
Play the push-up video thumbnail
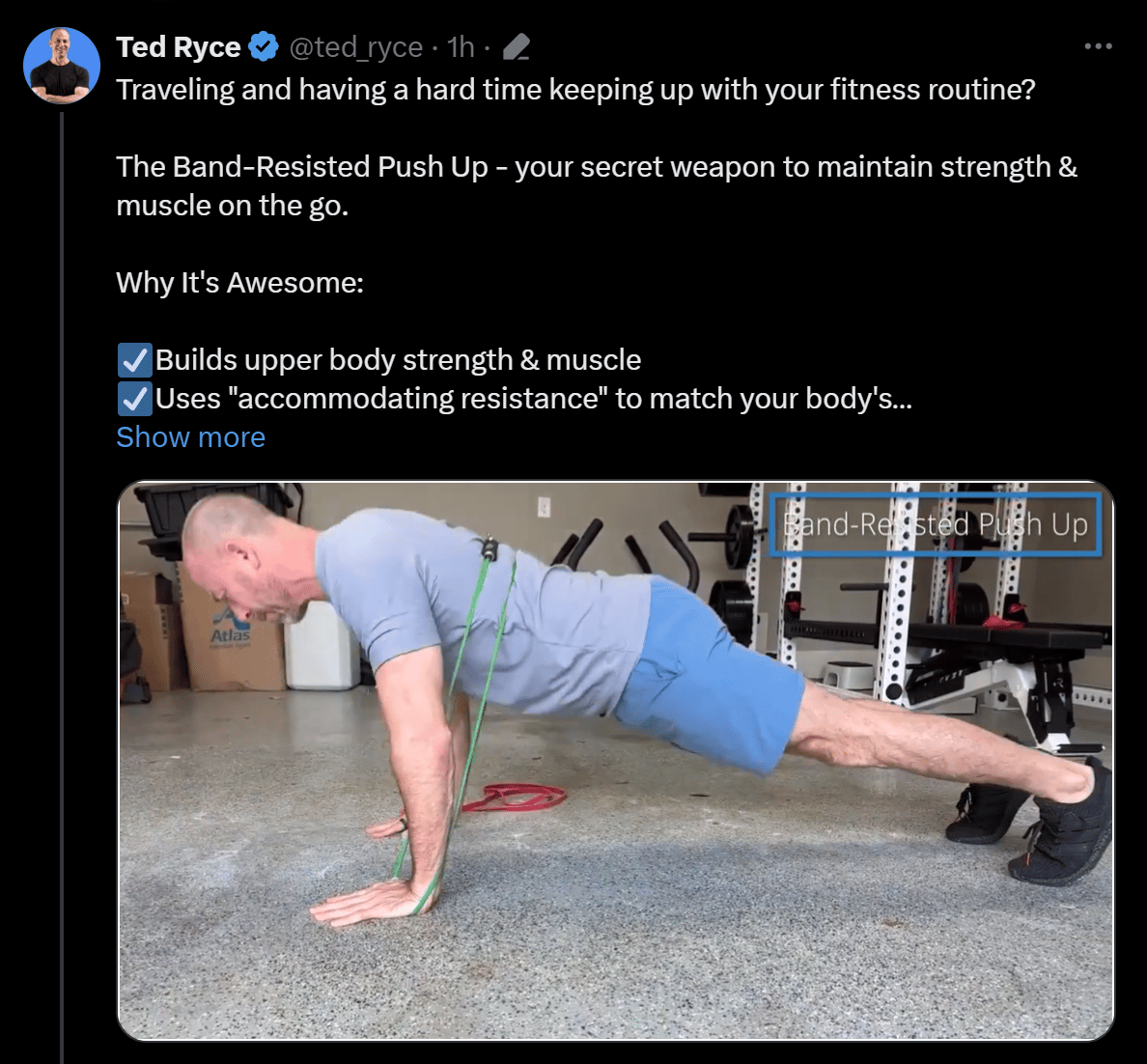(x=615, y=760)
